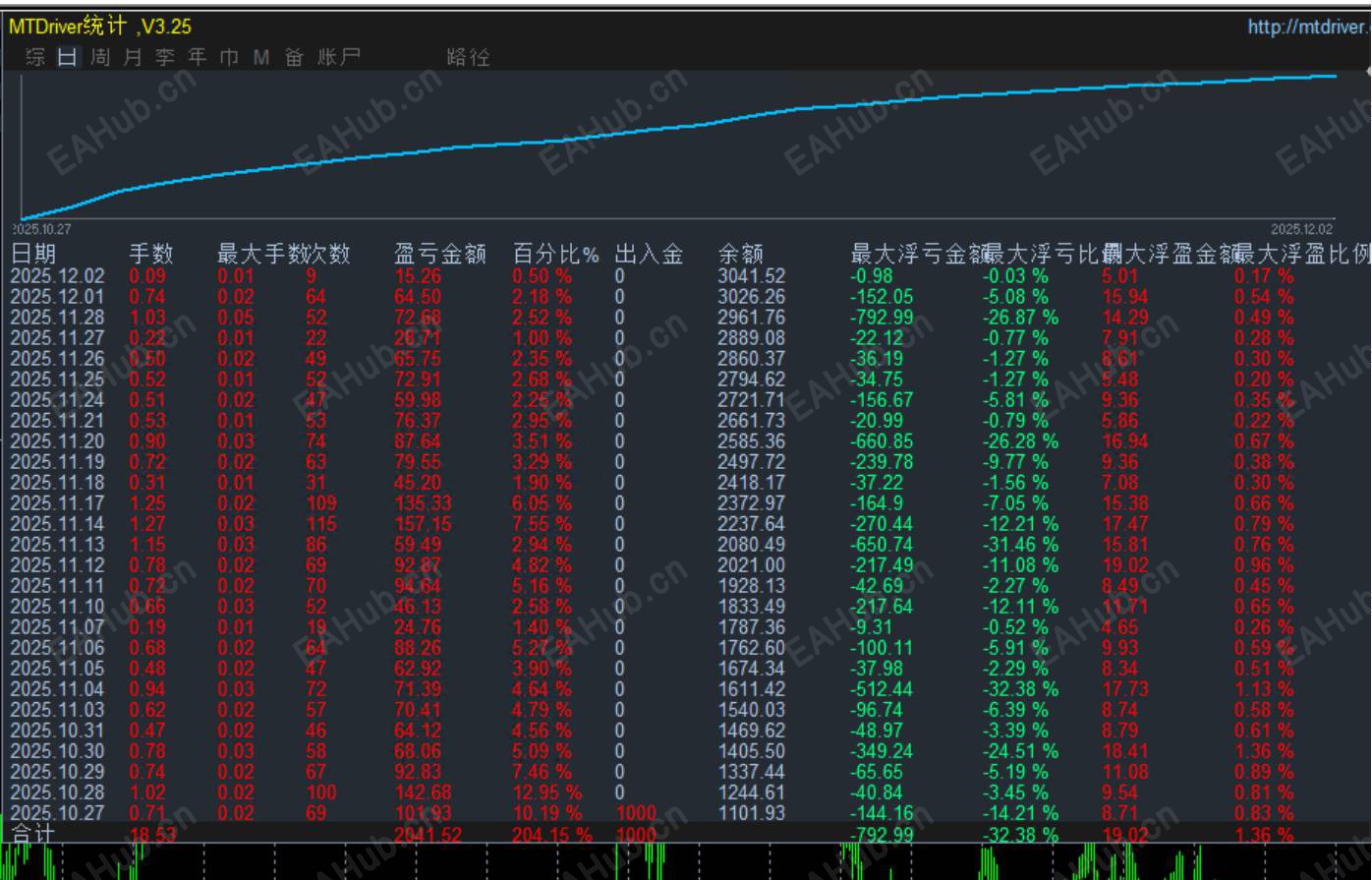Click the 最大浮亏金额 column header
Screen dimensions: 1372x880
pos(919,254)
